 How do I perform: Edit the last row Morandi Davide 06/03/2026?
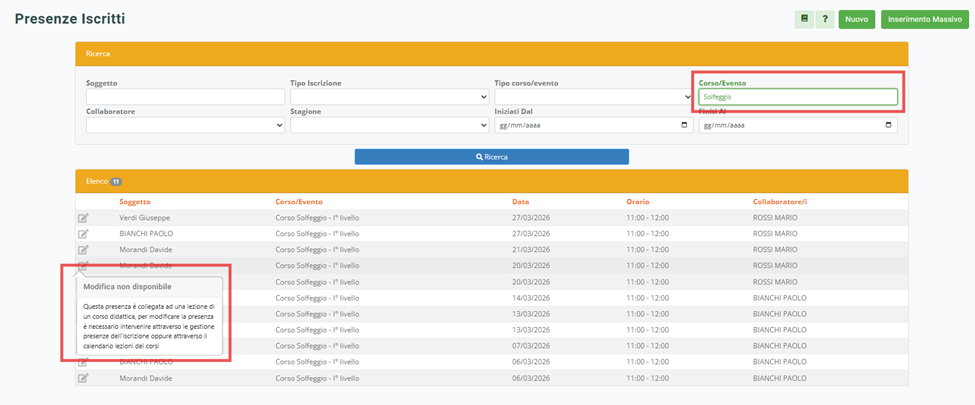[x=83, y=378]
